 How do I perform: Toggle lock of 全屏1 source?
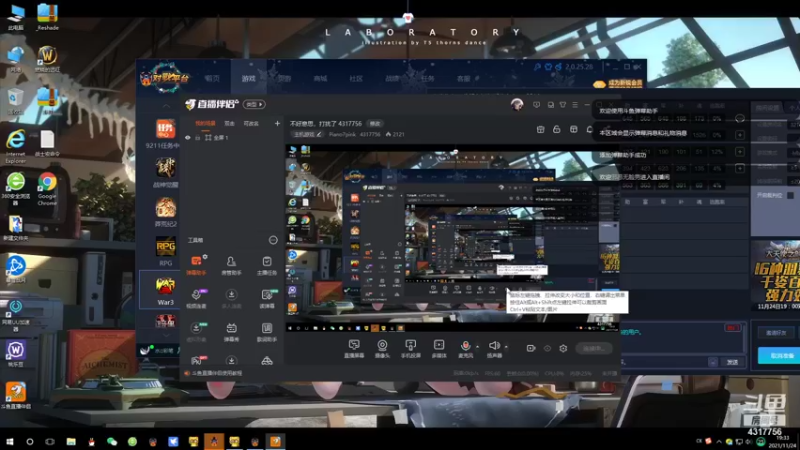click(197, 138)
